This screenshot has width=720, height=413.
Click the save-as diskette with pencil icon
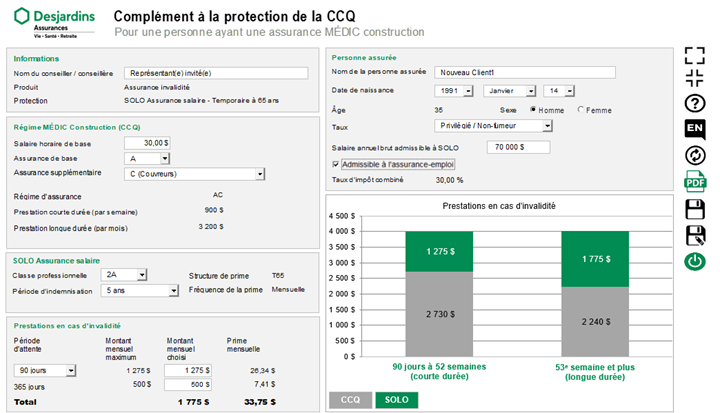[x=694, y=235]
